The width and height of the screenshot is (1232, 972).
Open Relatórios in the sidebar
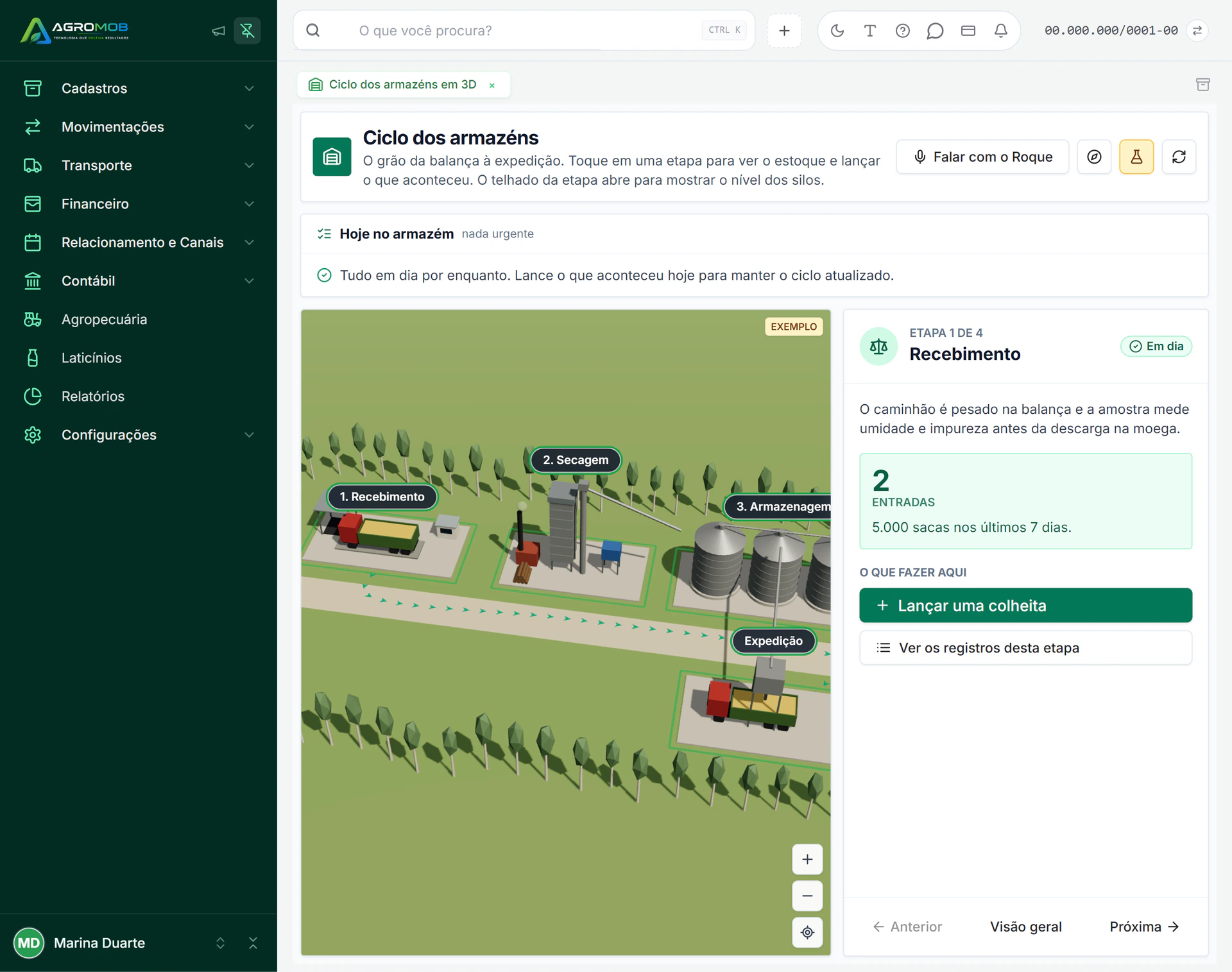[139, 396]
